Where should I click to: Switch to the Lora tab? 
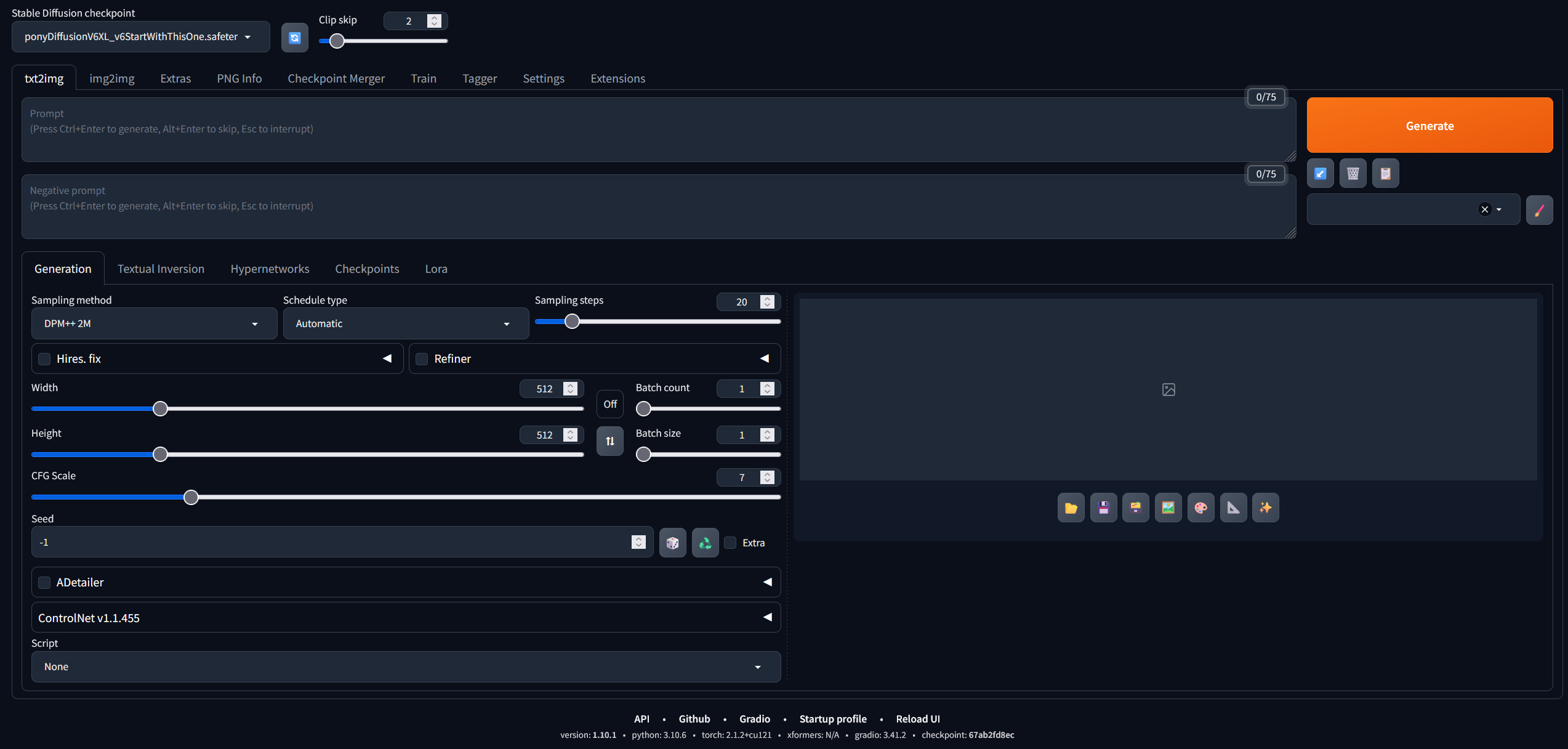click(x=436, y=269)
